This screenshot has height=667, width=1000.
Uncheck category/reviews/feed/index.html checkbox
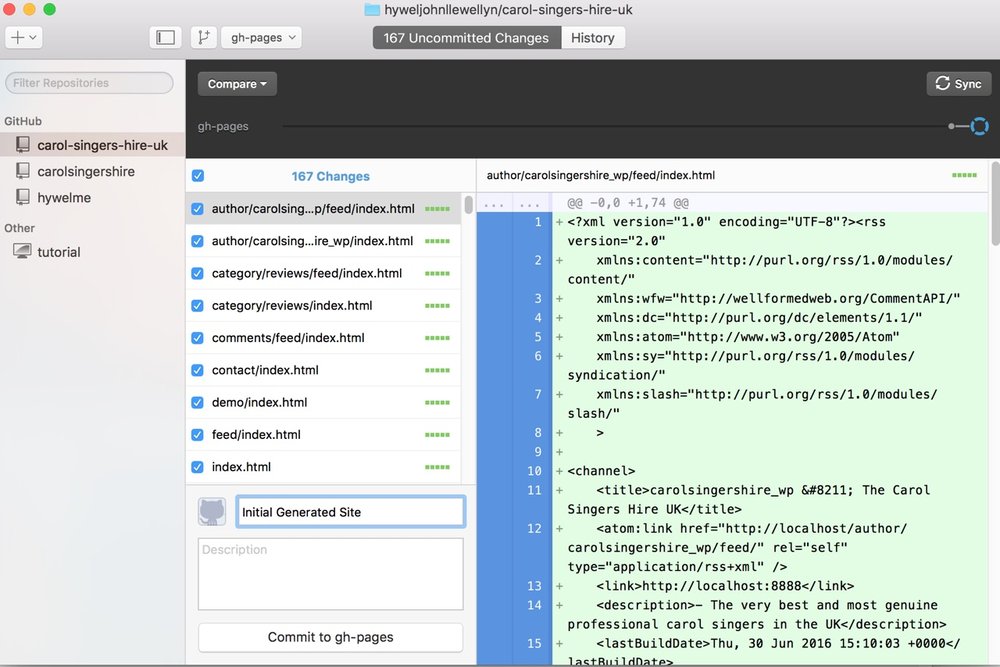[198, 274]
